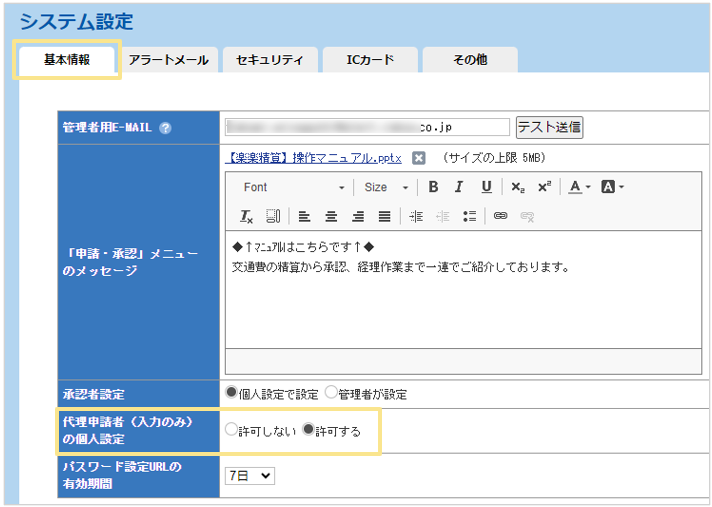This screenshot has height=507, width=712.
Task: Open the 操作マニュアル.pptx file link
Action: (x=314, y=158)
